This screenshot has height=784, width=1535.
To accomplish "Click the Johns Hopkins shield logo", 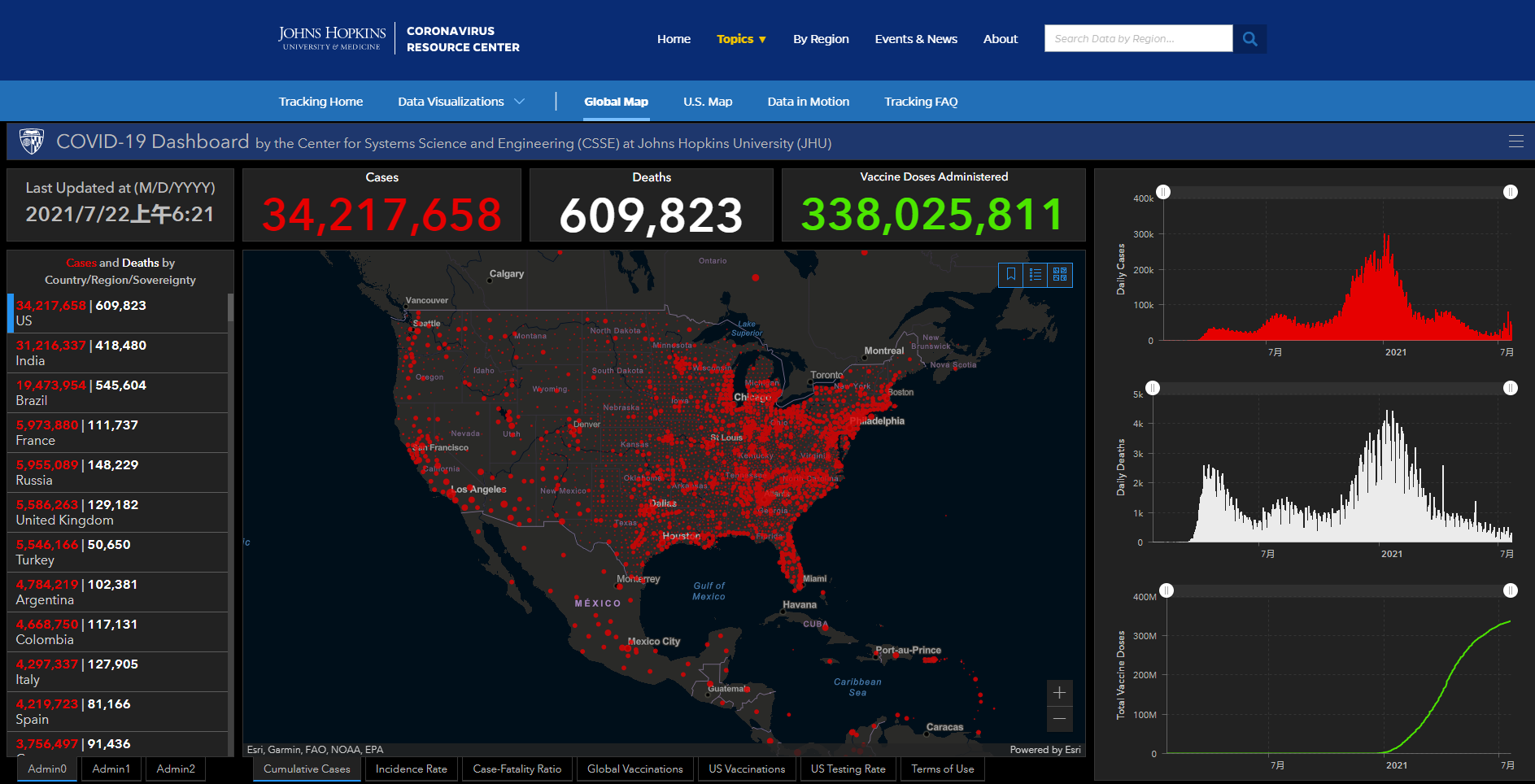I will pyautogui.click(x=32, y=142).
